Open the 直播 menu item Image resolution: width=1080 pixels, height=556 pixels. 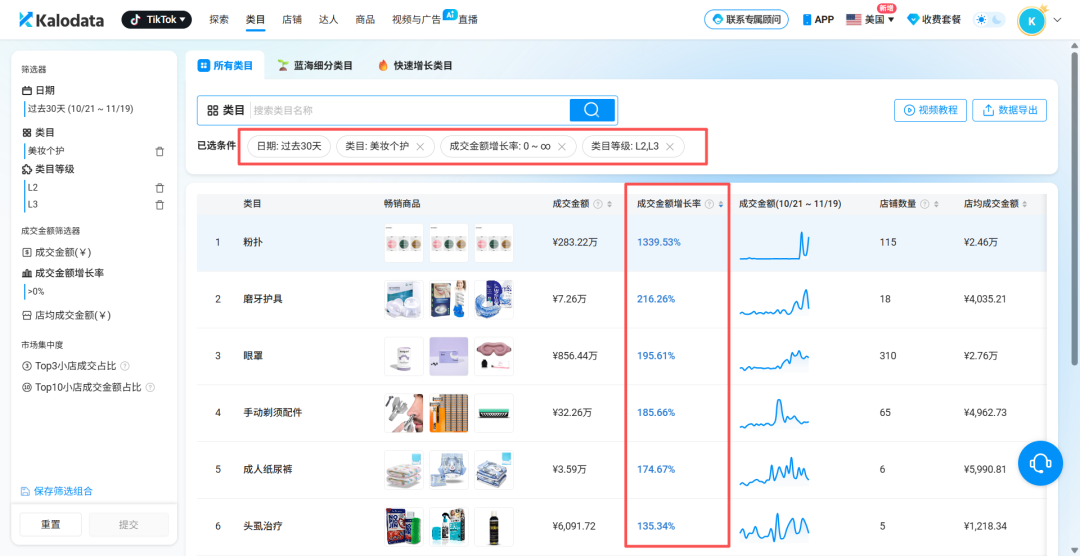[x=468, y=20]
